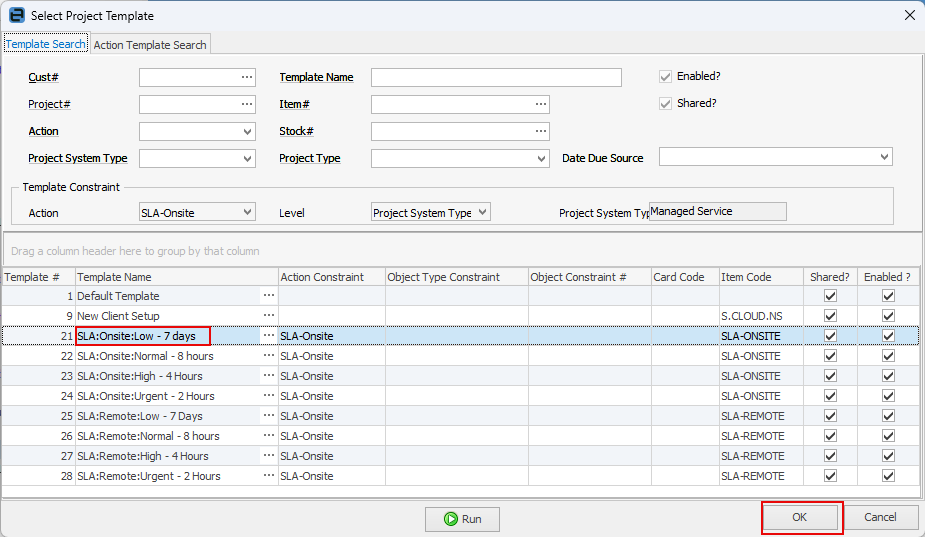Click ellipsis in SLA:Remote:Urgent - 2 Hours row

[269, 476]
